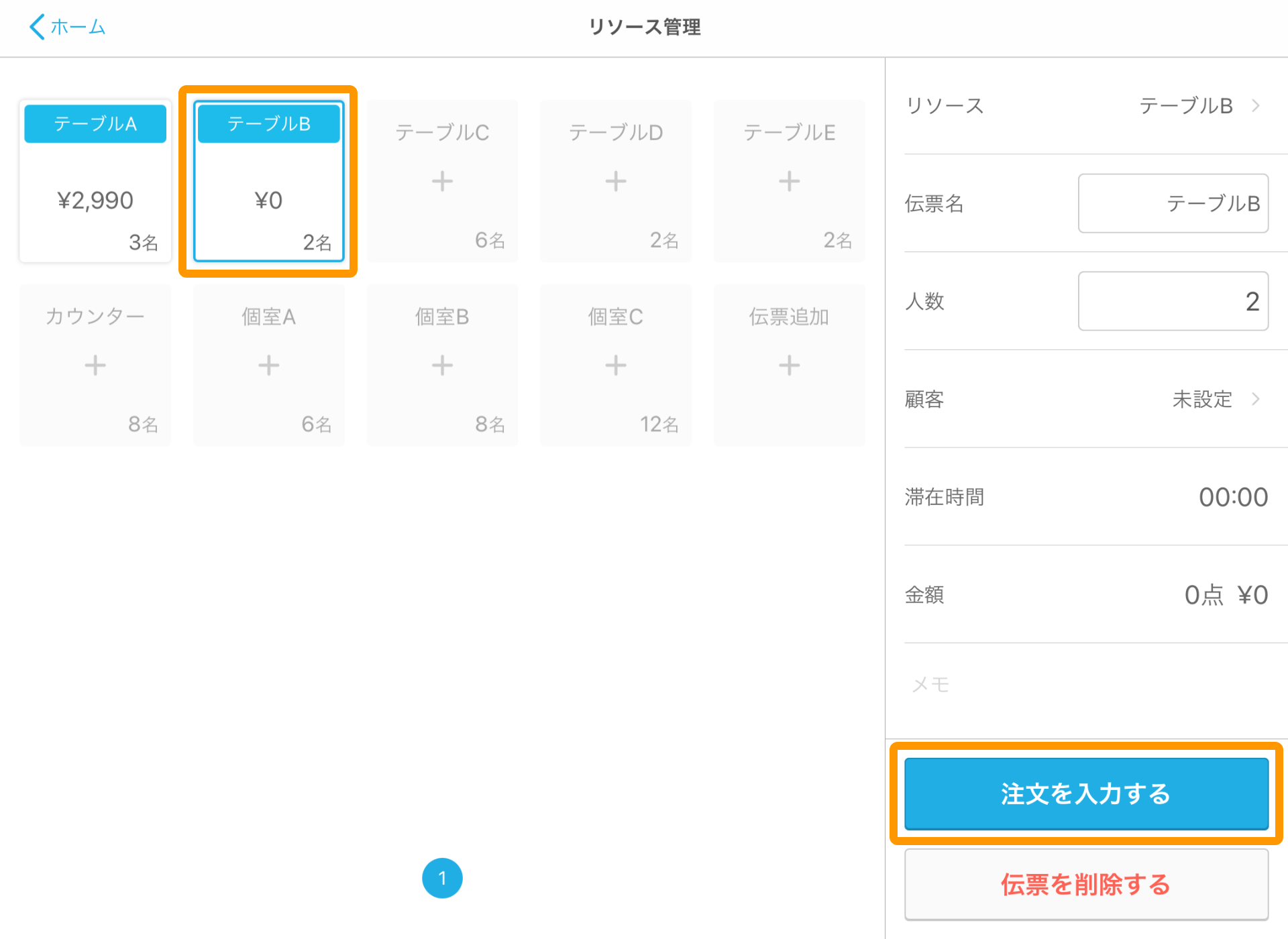
Task: Add a slip to 個室A
Action: pos(268,365)
